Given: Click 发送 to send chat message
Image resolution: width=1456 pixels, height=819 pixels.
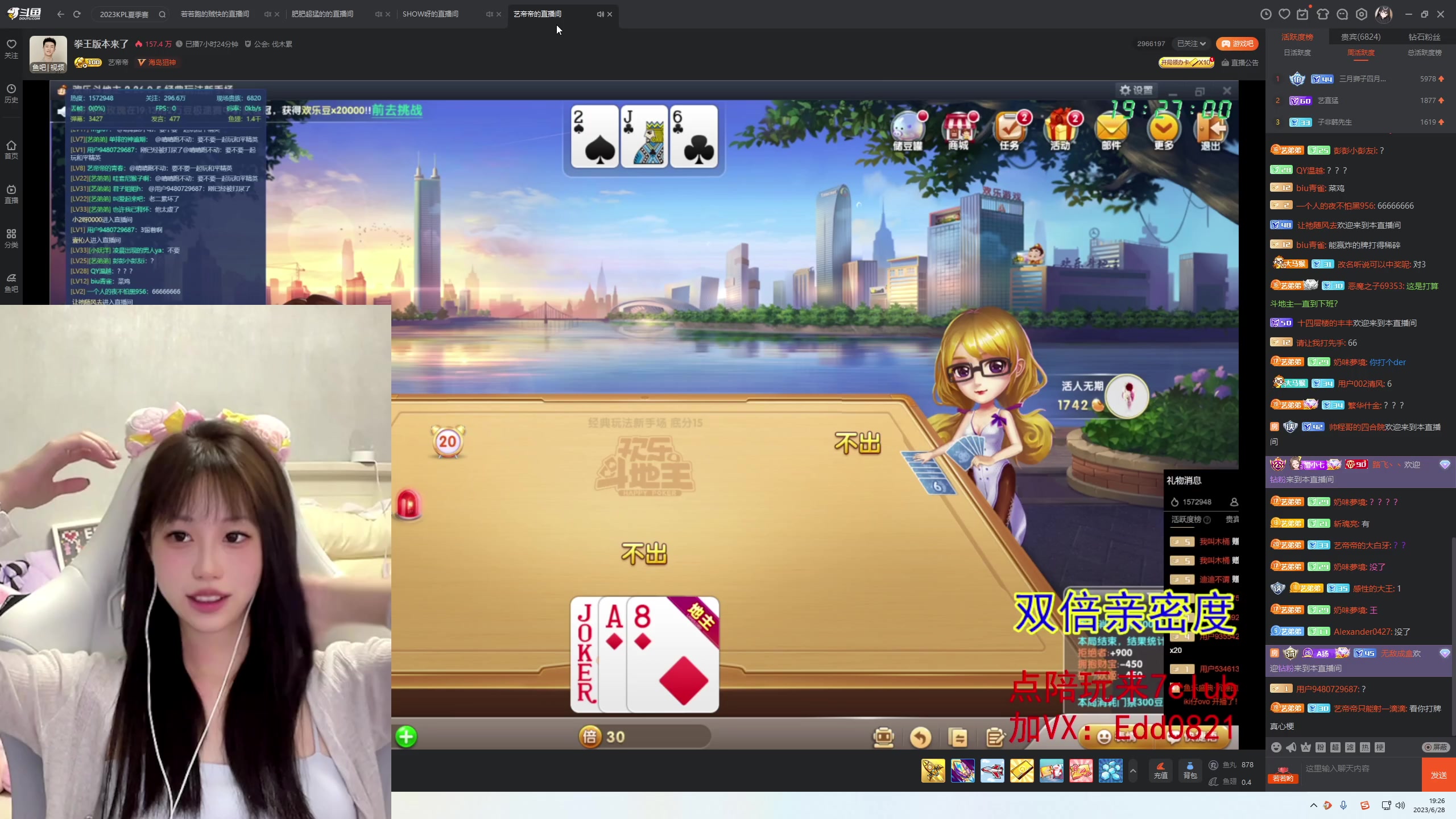Looking at the screenshot, I should [x=1439, y=775].
